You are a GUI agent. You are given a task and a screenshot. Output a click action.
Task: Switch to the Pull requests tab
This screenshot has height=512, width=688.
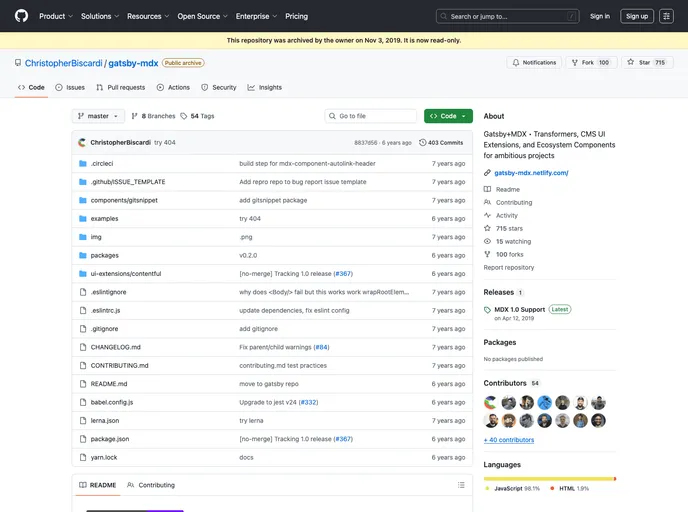tap(121, 87)
